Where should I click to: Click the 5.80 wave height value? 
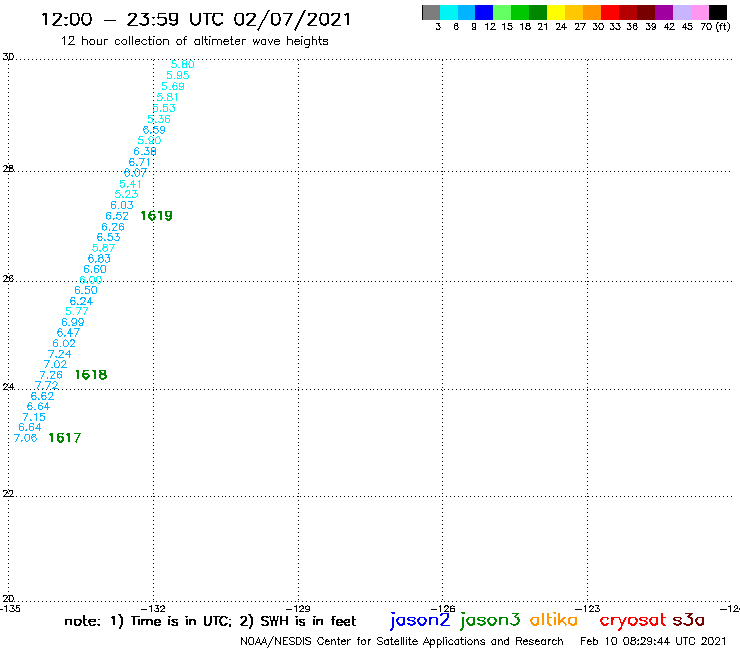(183, 64)
